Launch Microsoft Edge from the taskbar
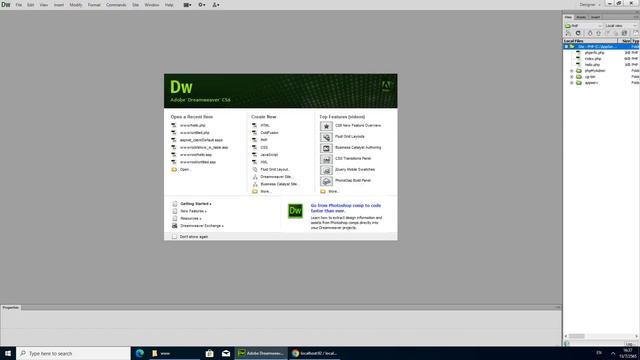Image resolution: width=640 pixels, height=360 pixels. [140, 353]
